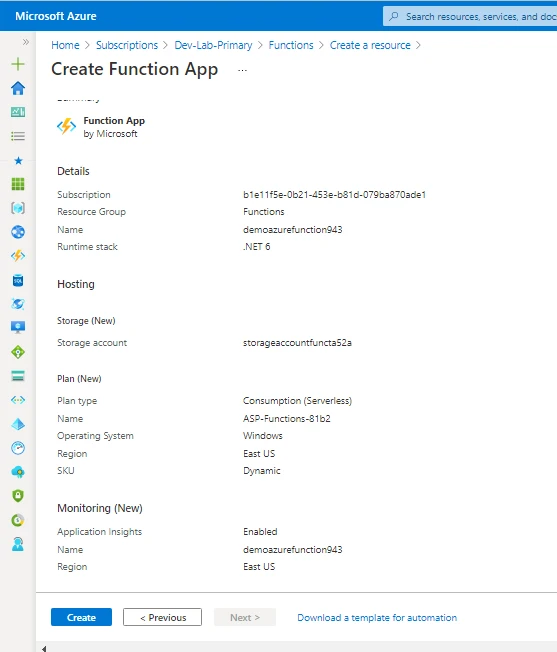Open Resource groups cube icon in sidebar

tap(18, 208)
